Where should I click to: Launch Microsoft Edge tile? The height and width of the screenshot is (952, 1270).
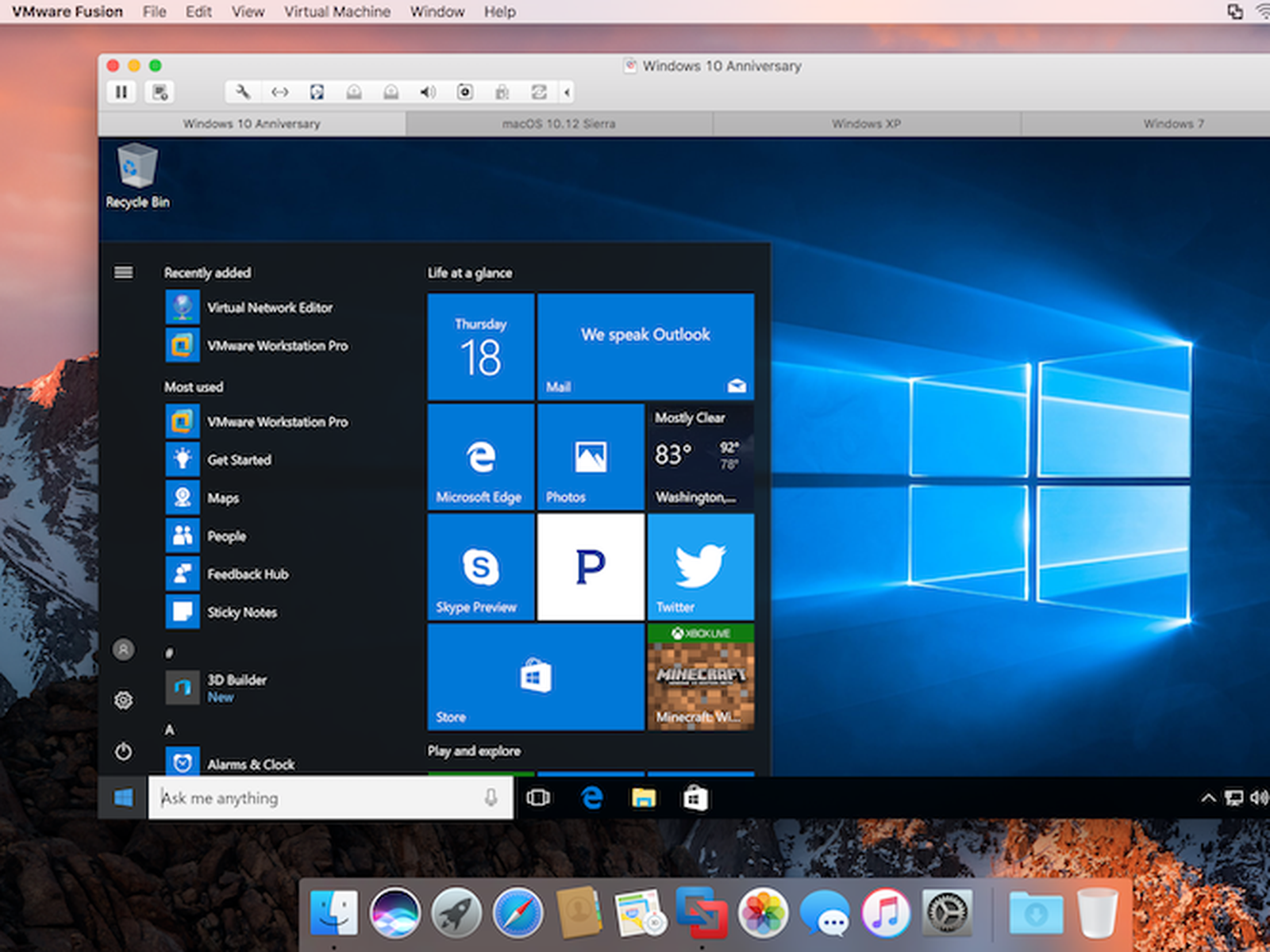coord(480,457)
